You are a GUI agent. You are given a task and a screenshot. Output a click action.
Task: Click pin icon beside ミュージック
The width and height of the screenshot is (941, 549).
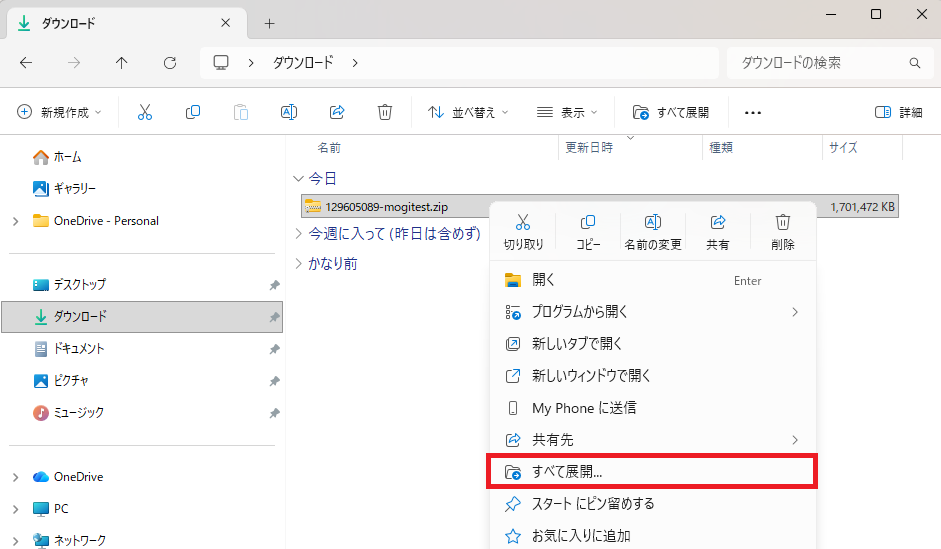(x=274, y=413)
